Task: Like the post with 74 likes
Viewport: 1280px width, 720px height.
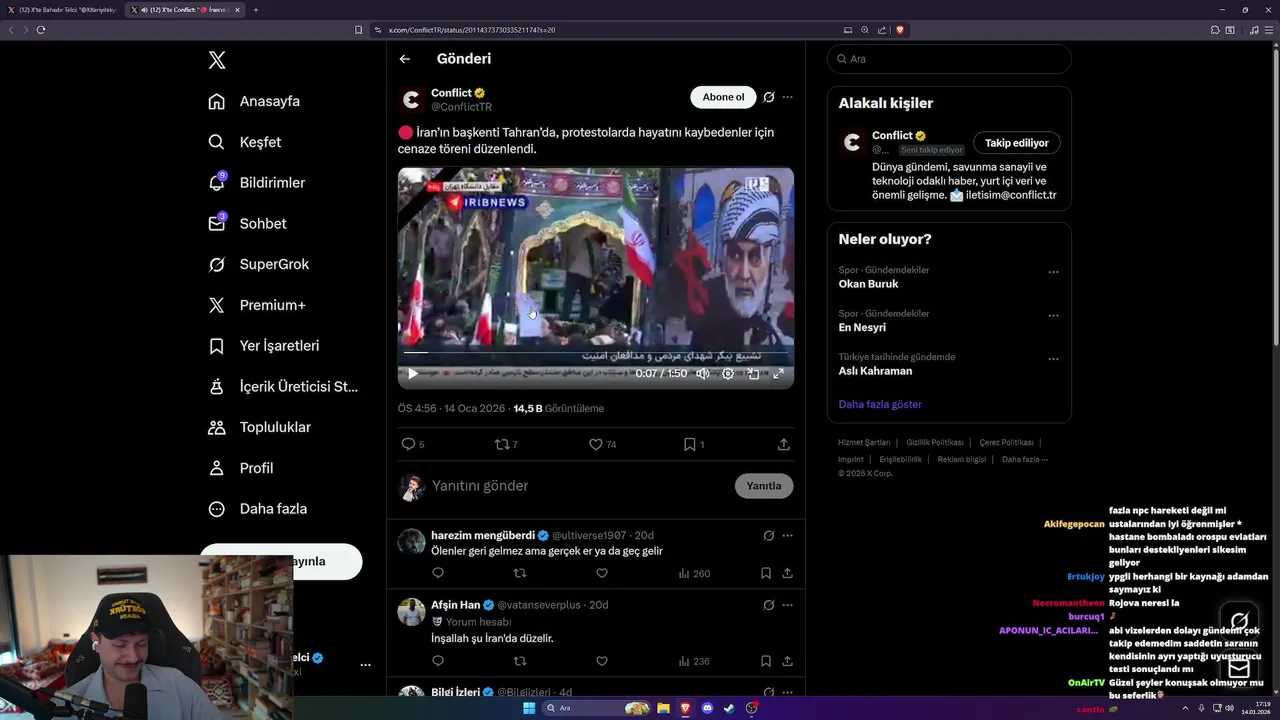Action: click(x=596, y=444)
